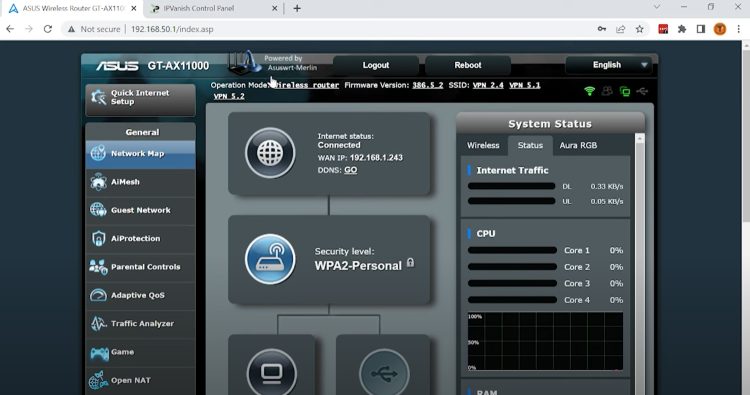Click the USB device icon in map
Image resolution: width=750 pixels, height=395 pixels.
[384, 373]
